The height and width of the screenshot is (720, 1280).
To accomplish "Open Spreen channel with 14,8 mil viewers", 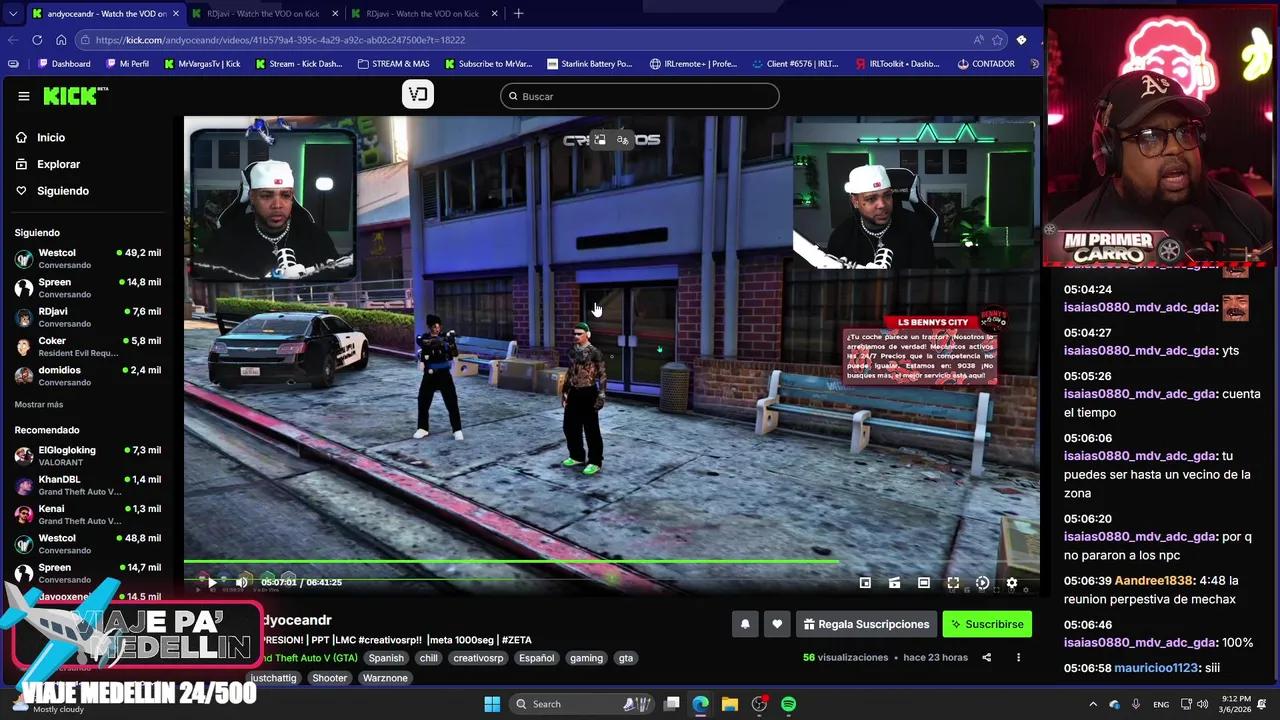I will pos(88,288).
